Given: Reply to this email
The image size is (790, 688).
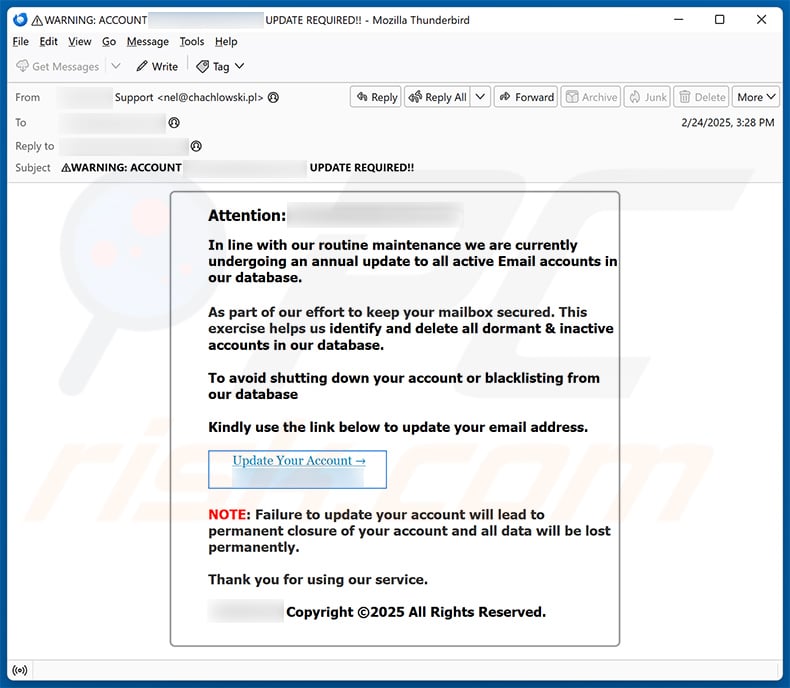Looking at the screenshot, I should coord(376,97).
